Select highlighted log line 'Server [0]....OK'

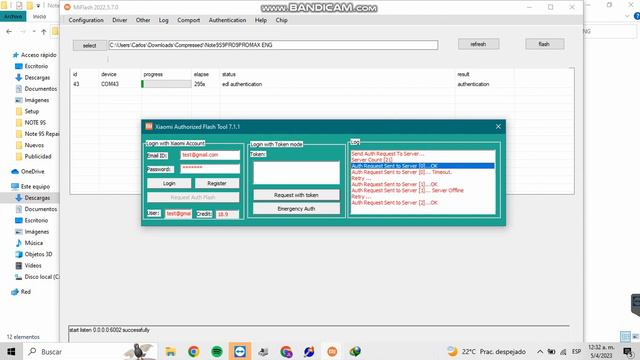pos(423,166)
